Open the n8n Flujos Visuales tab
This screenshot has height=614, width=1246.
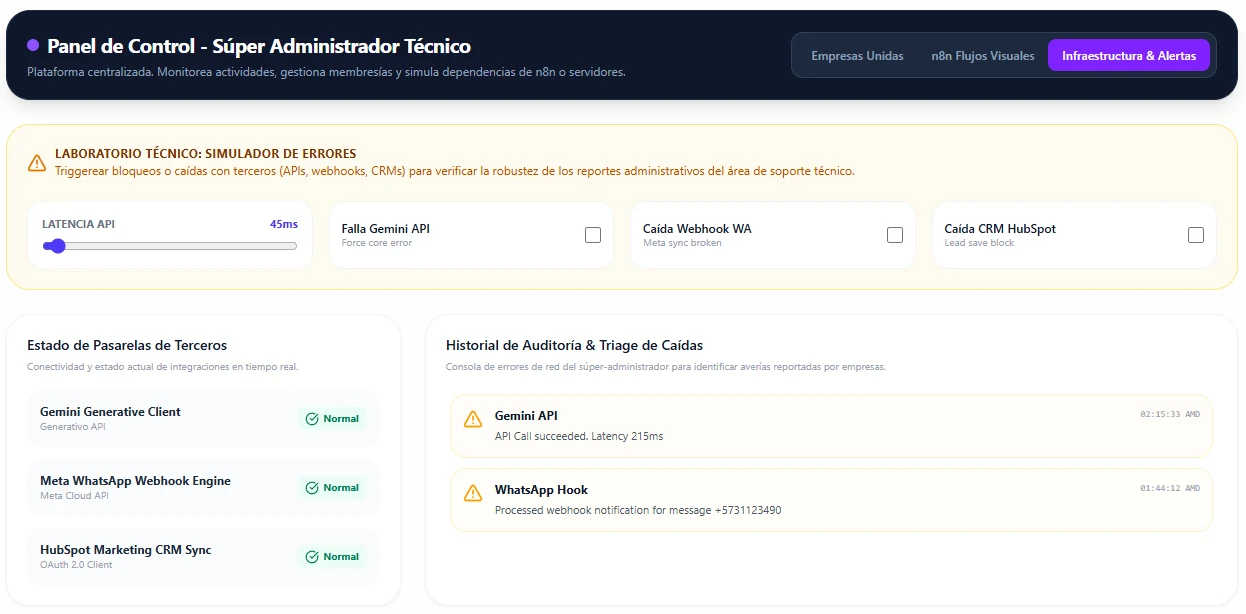click(x=983, y=56)
